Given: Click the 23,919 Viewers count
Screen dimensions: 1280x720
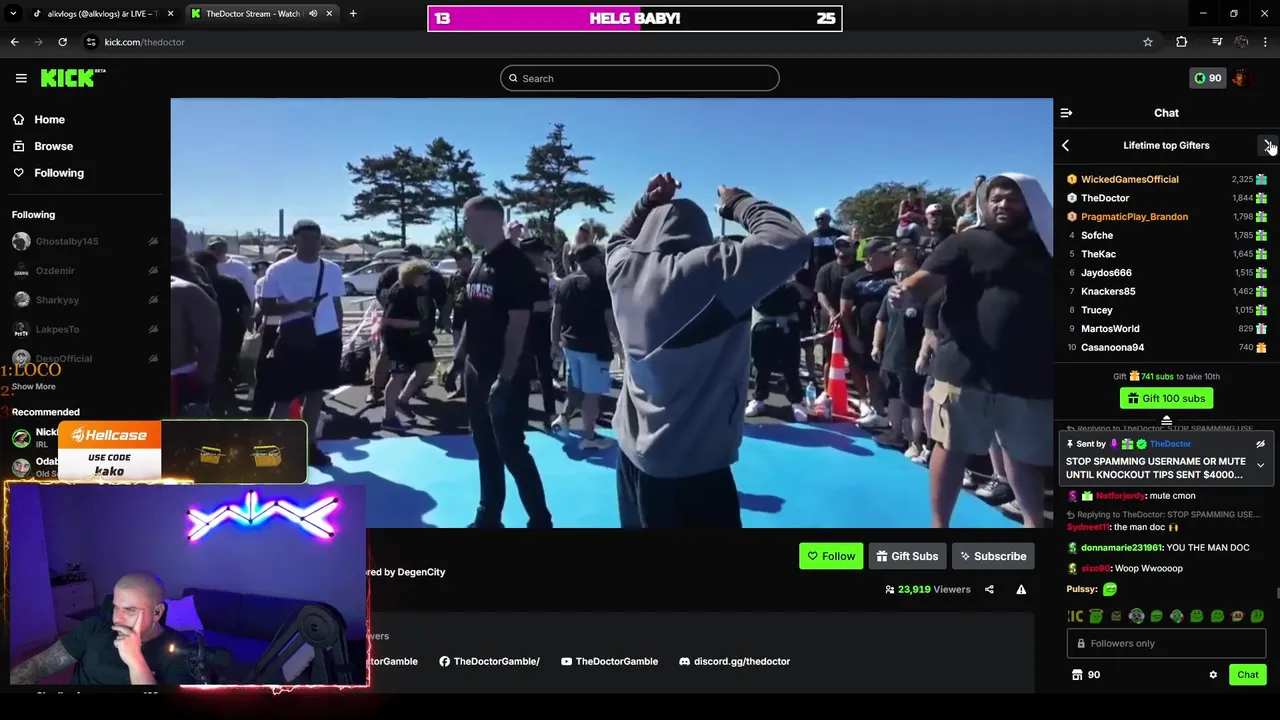Looking at the screenshot, I should (928, 589).
